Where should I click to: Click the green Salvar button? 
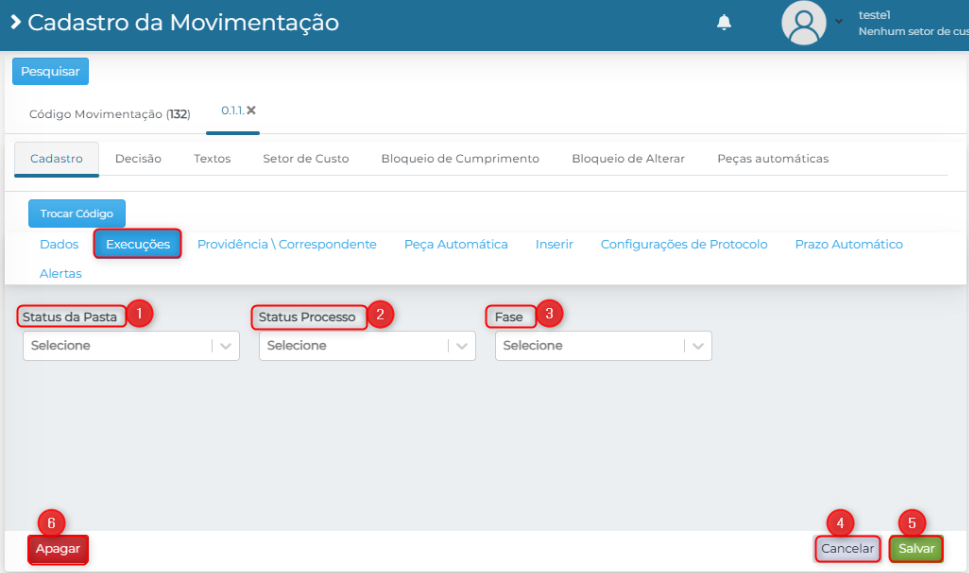click(916, 549)
